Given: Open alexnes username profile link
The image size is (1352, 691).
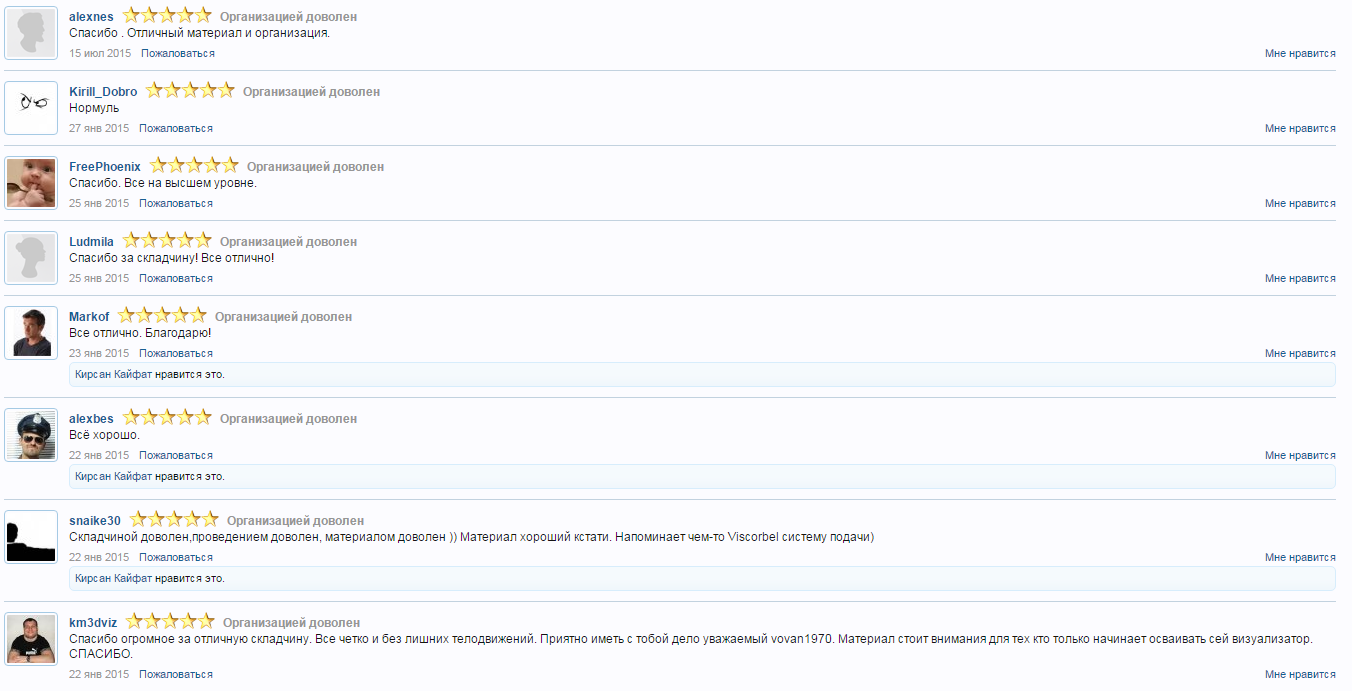Looking at the screenshot, I should tap(91, 17).
